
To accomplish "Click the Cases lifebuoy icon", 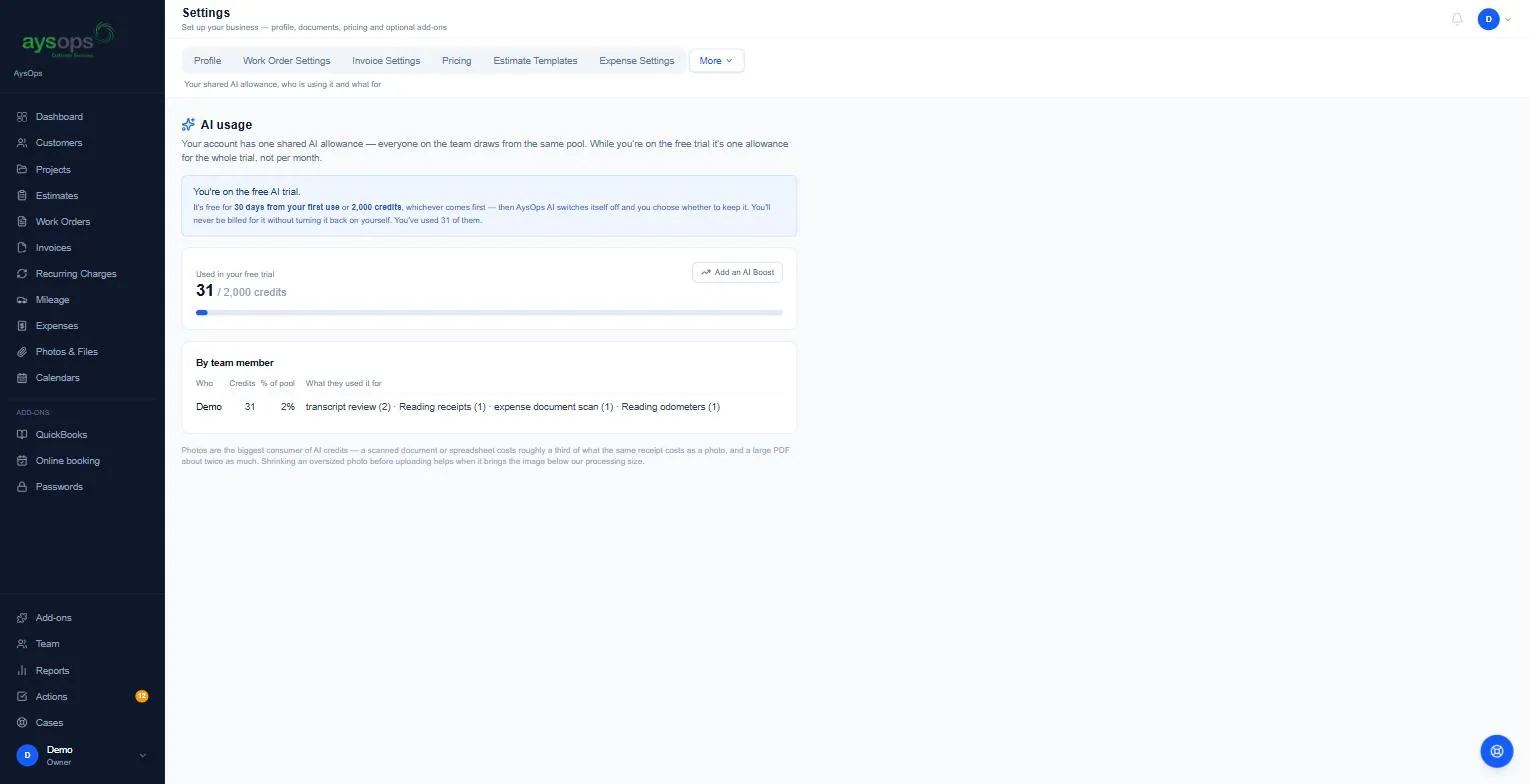I will click(x=22, y=723).
